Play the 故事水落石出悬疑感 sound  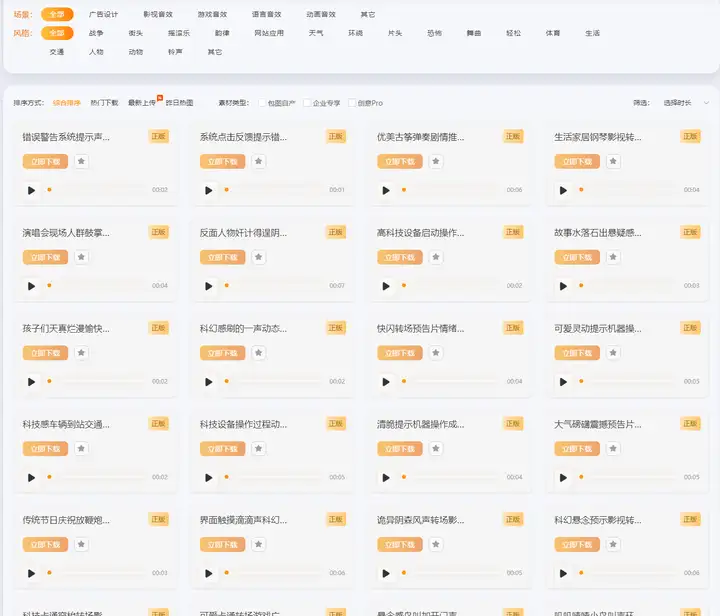pyautogui.click(x=563, y=286)
